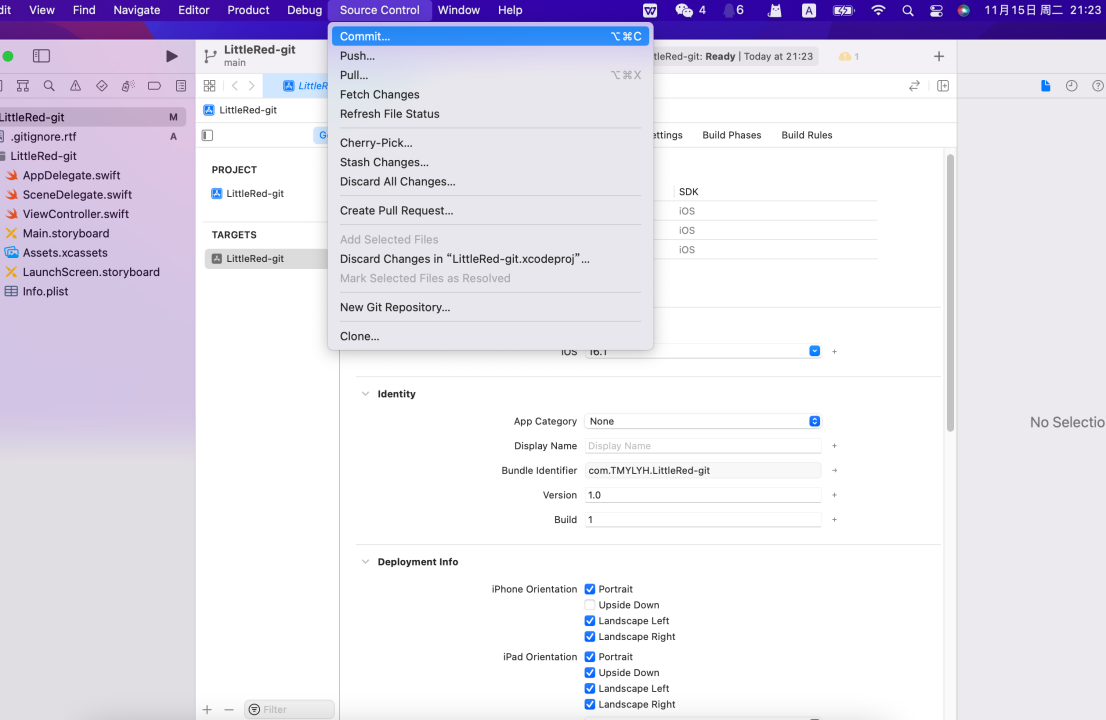
Task: Click the Filter field below targets
Action: 289,709
